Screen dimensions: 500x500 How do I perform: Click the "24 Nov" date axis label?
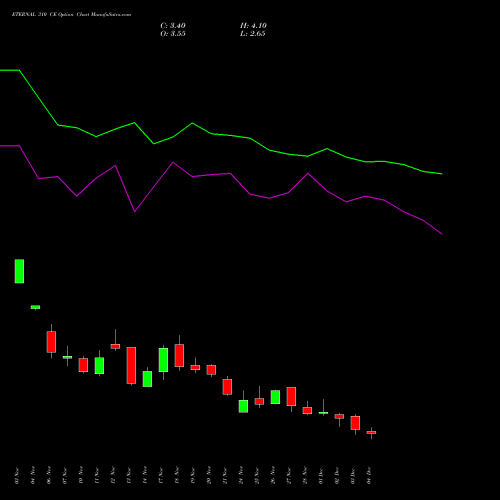pyautogui.click(x=241, y=476)
